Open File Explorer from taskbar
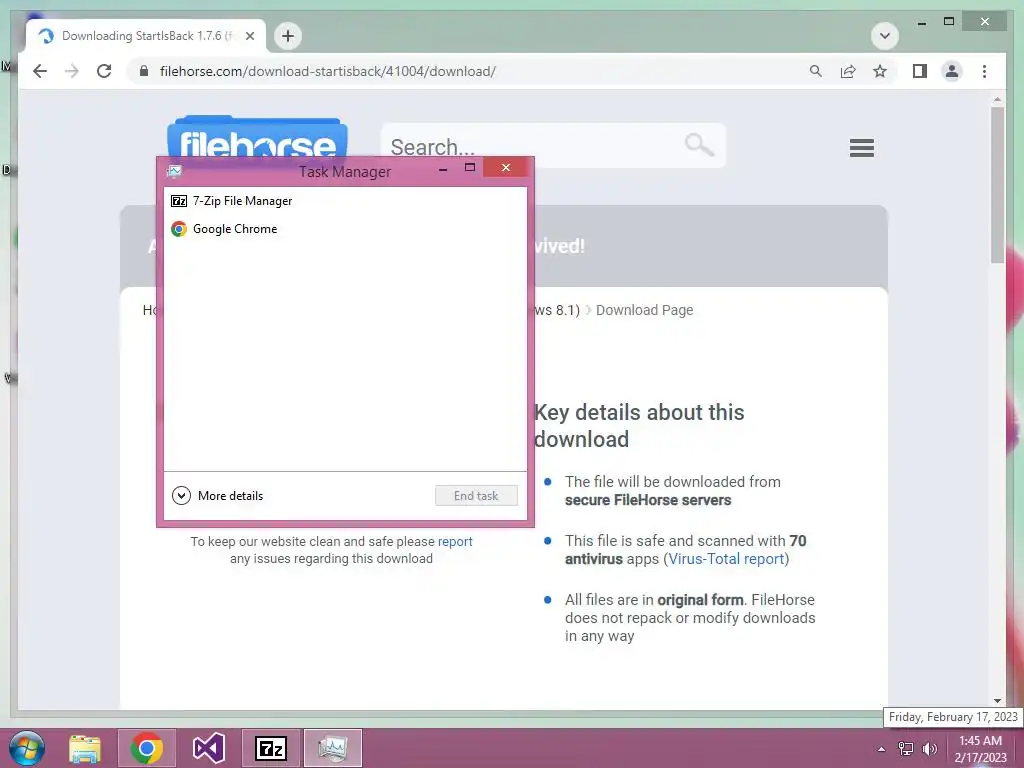This screenshot has width=1024, height=768. click(85, 748)
